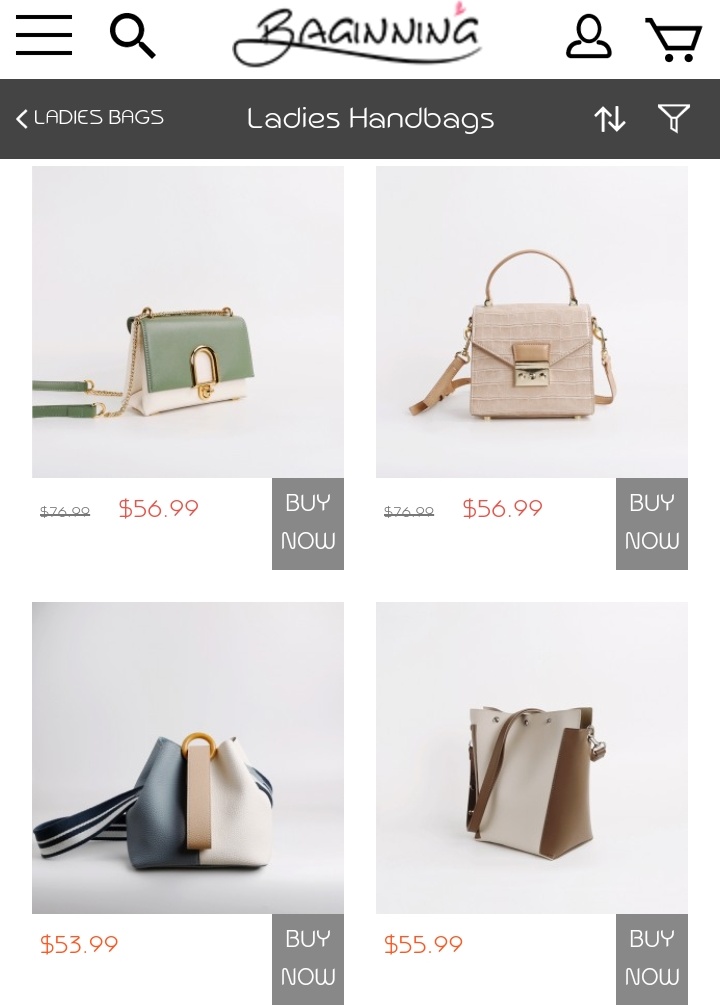The height and width of the screenshot is (1005, 720).
Task: Open the search magnifier icon
Action: tap(133, 37)
